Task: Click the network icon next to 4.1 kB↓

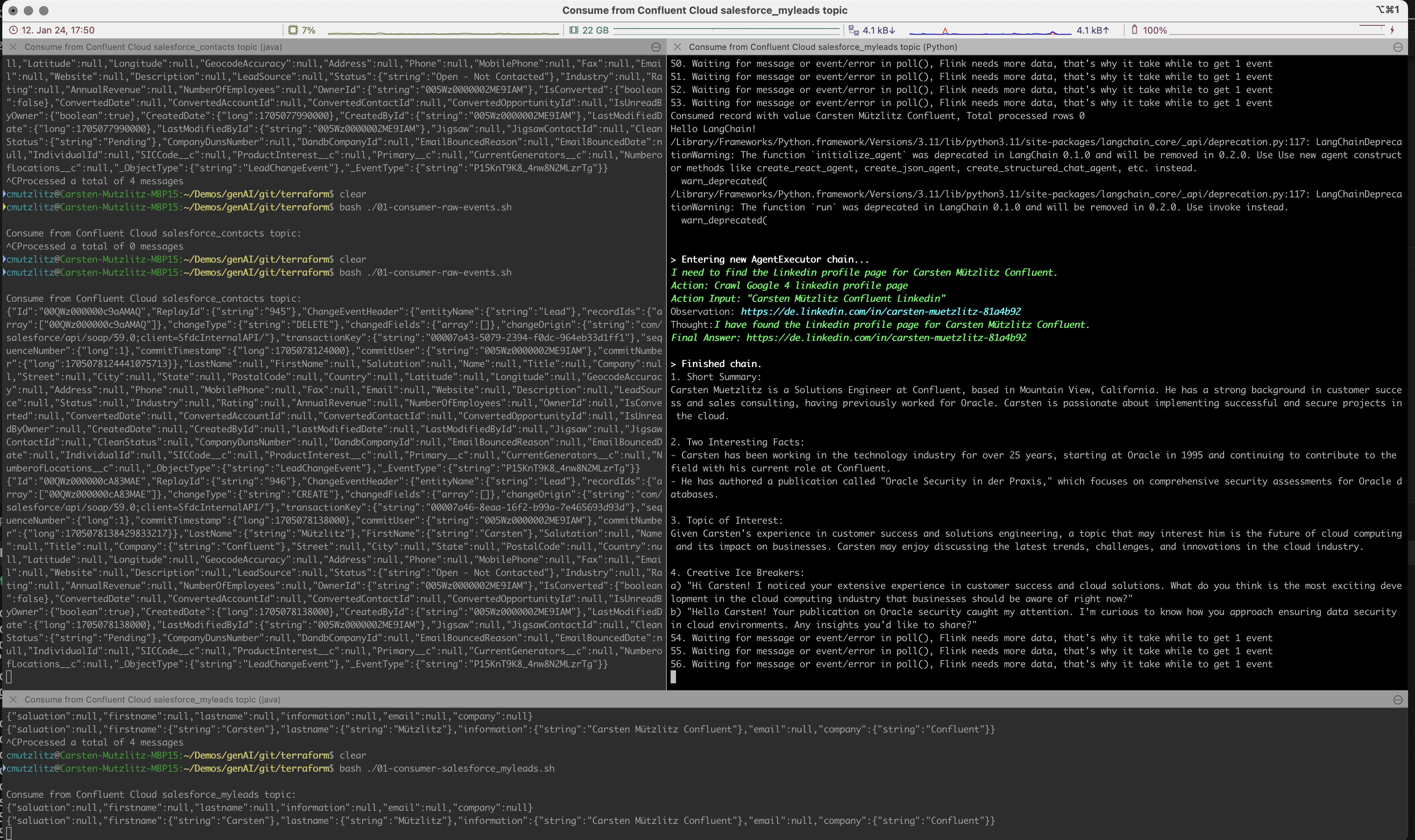Action: click(x=853, y=30)
